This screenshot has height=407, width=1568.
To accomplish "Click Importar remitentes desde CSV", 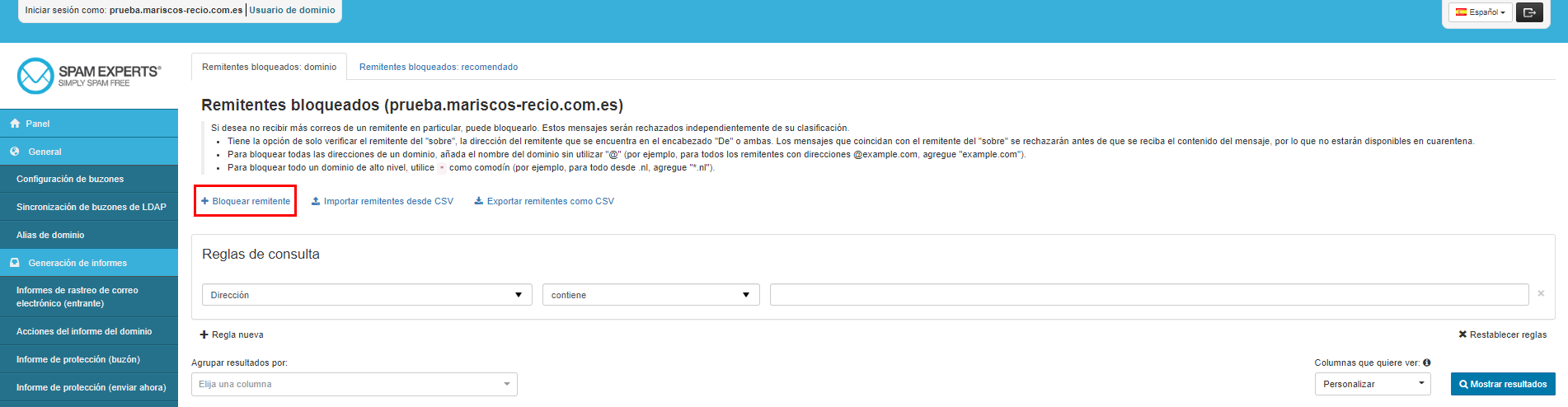I will pyautogui.click(x=382, y=201).
